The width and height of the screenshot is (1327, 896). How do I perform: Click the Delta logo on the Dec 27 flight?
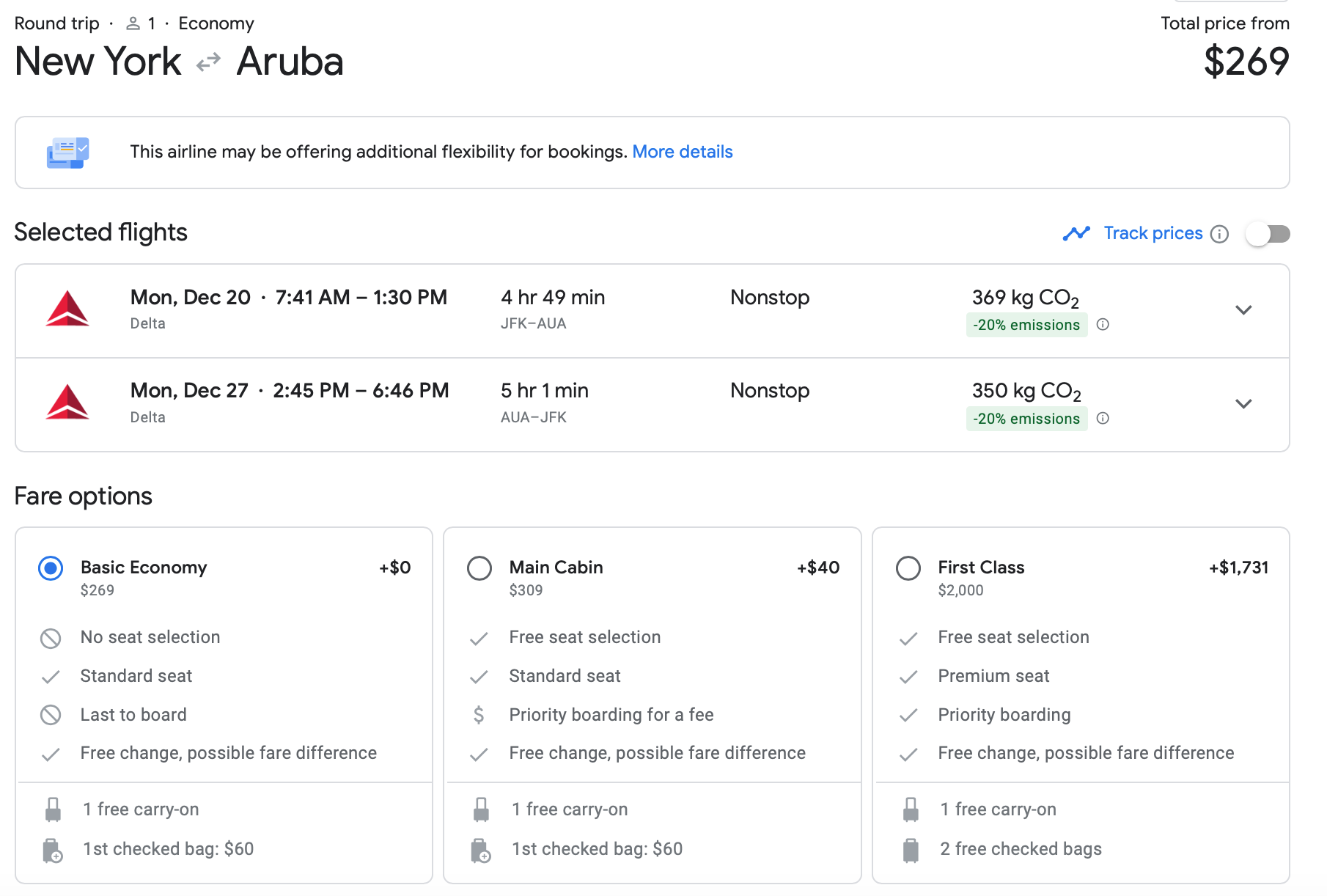coord(67,402)
